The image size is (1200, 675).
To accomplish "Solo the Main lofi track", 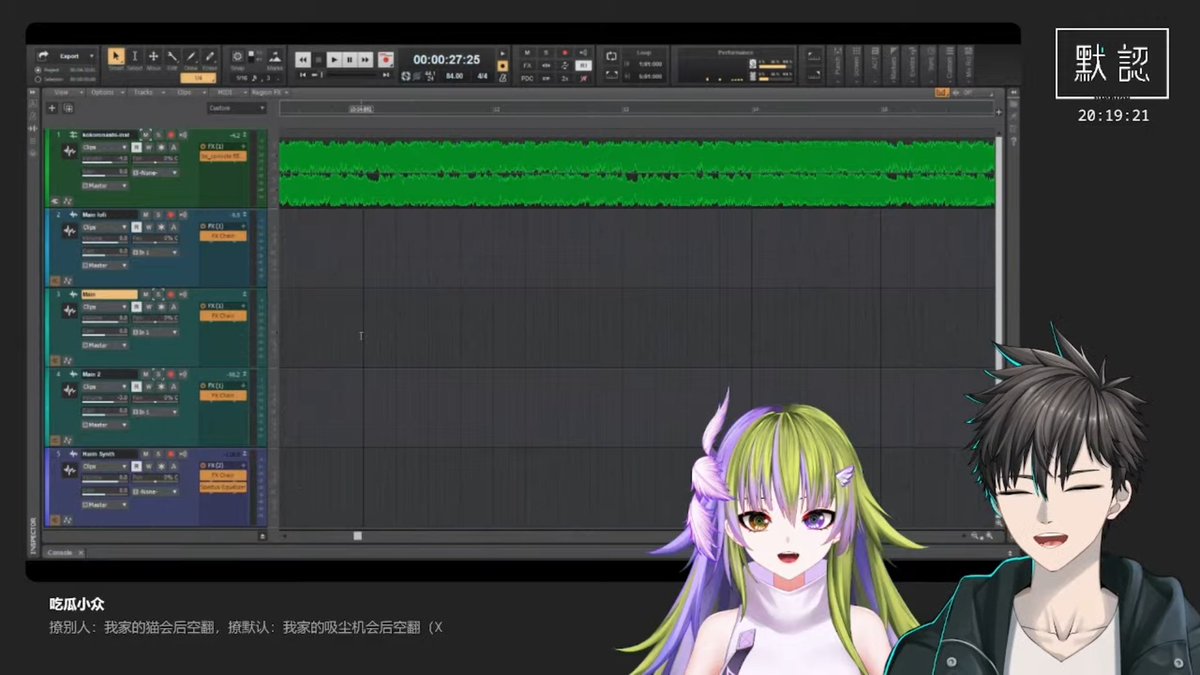I will (158, 215).
